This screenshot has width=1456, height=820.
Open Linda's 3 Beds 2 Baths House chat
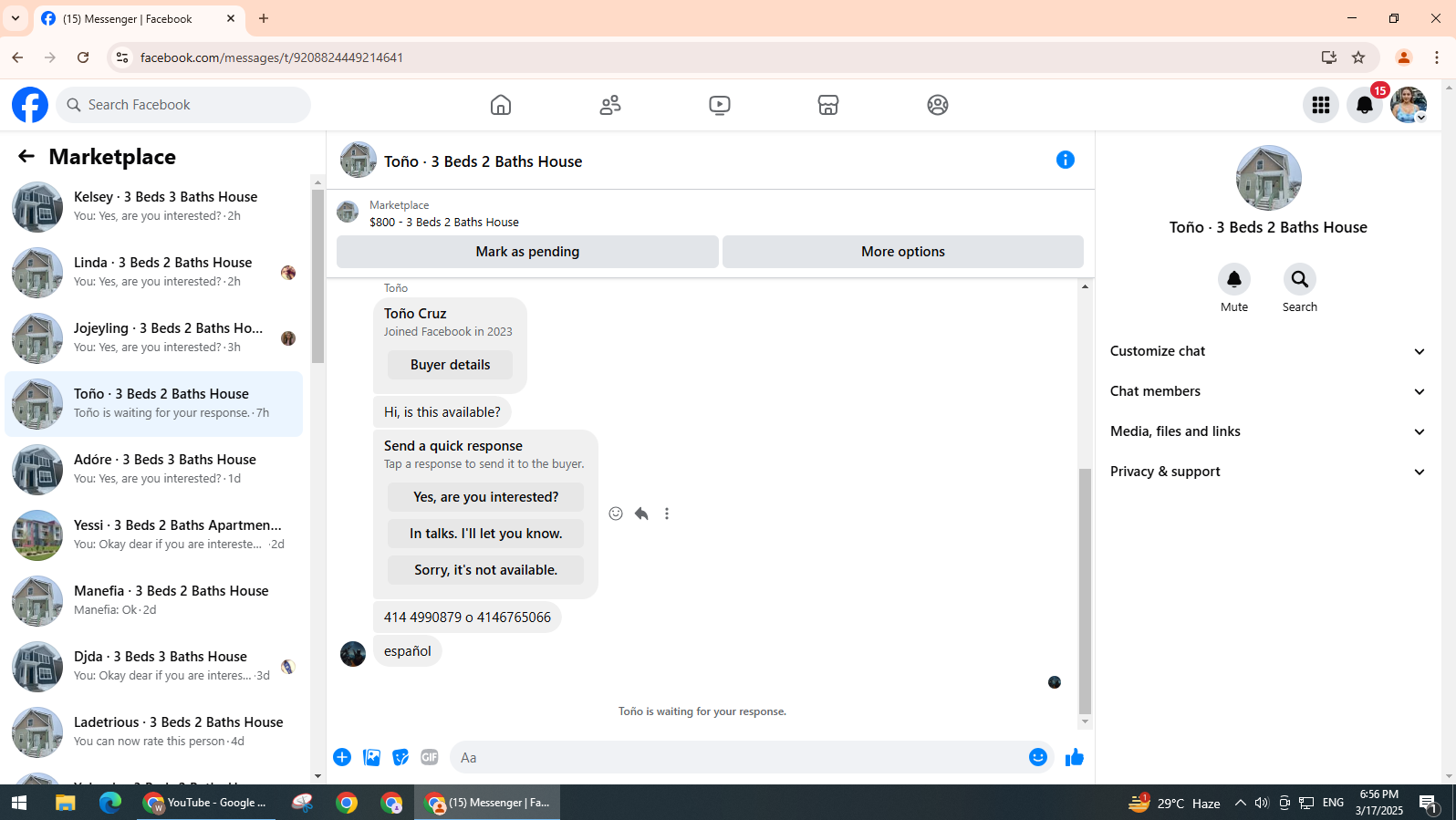154,273
